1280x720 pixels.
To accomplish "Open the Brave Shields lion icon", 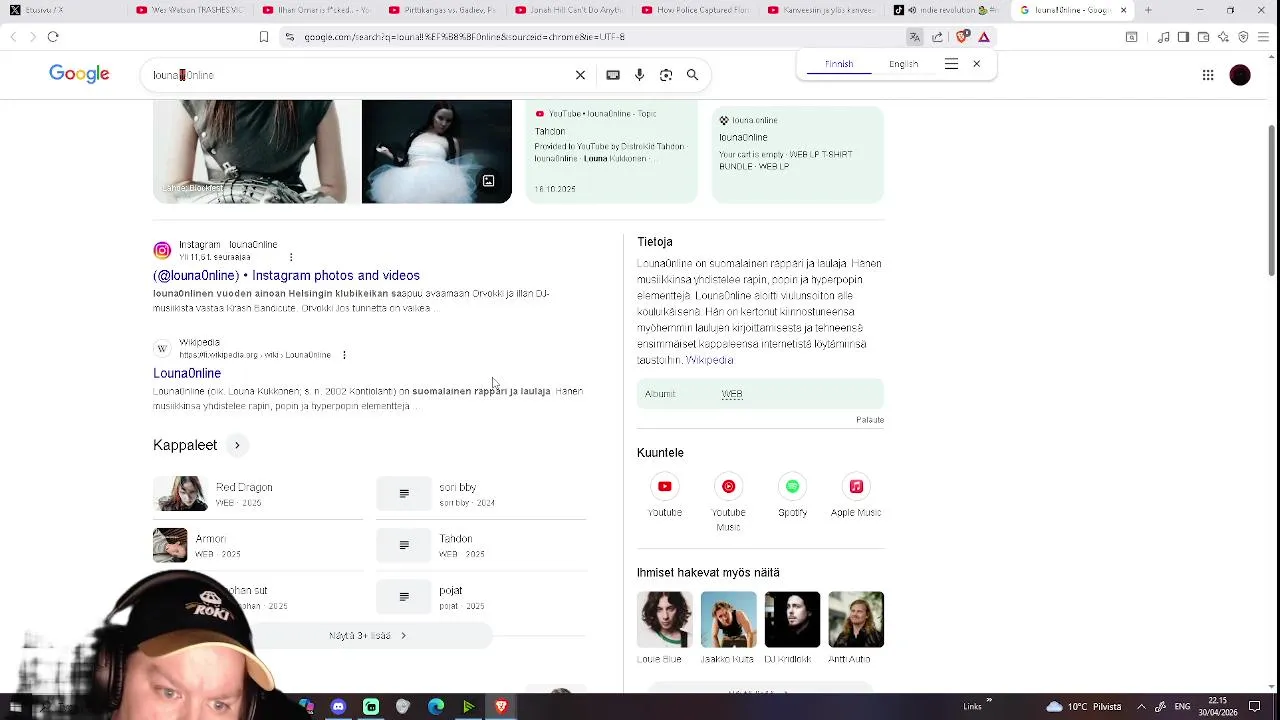I will (962, 37).
